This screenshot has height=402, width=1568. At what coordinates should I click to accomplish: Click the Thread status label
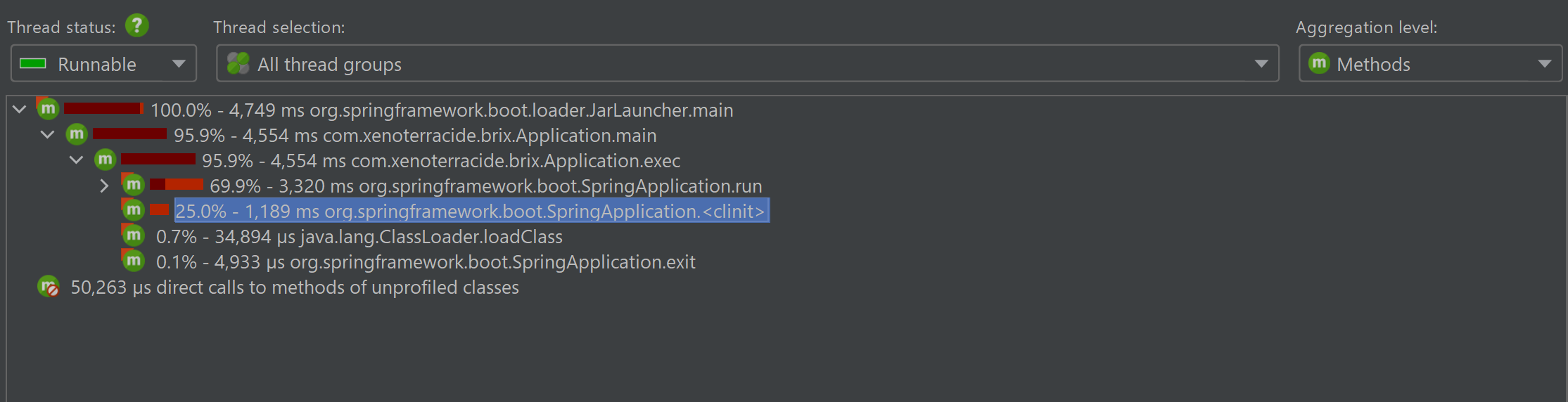click(61, 27)
